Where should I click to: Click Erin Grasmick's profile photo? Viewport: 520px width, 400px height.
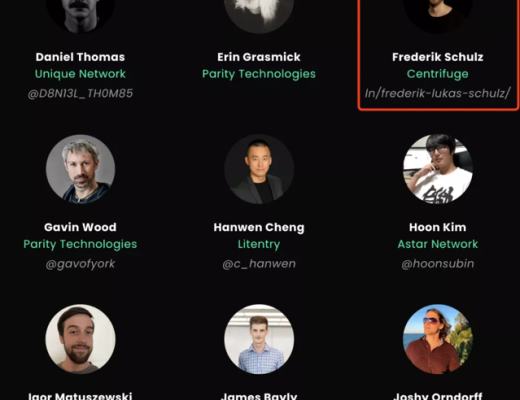[x=259, y=16]
